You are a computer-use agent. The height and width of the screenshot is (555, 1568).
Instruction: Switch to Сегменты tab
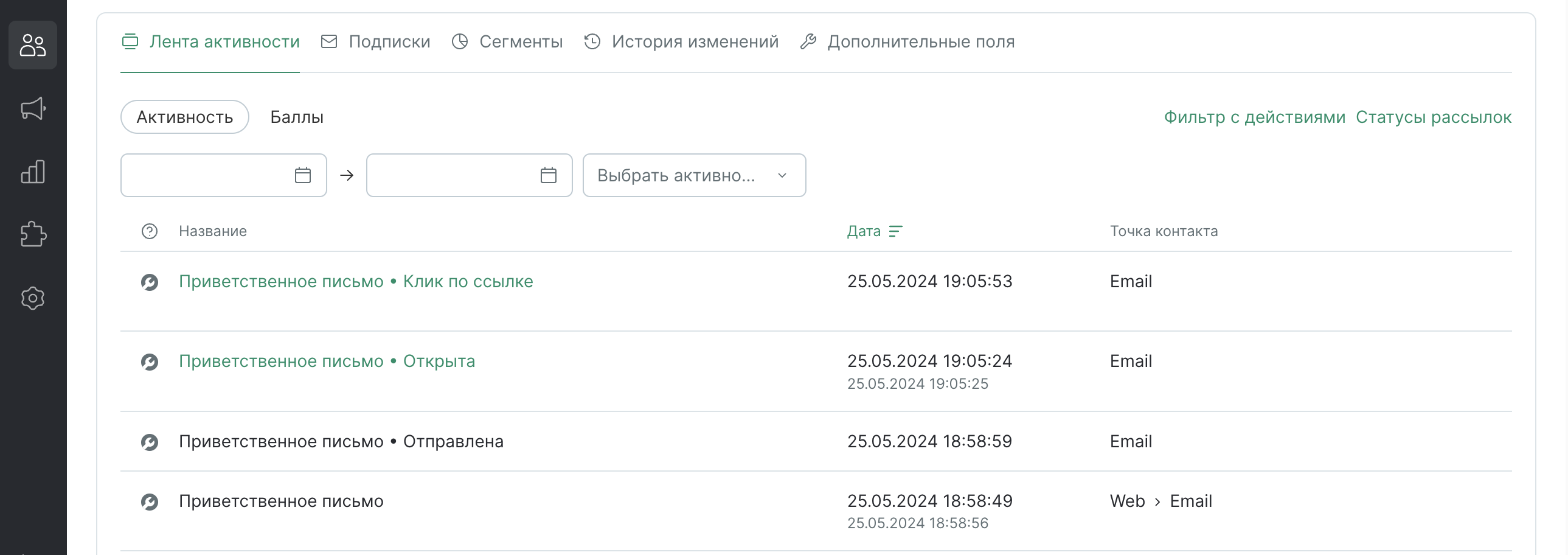[507, 41]
